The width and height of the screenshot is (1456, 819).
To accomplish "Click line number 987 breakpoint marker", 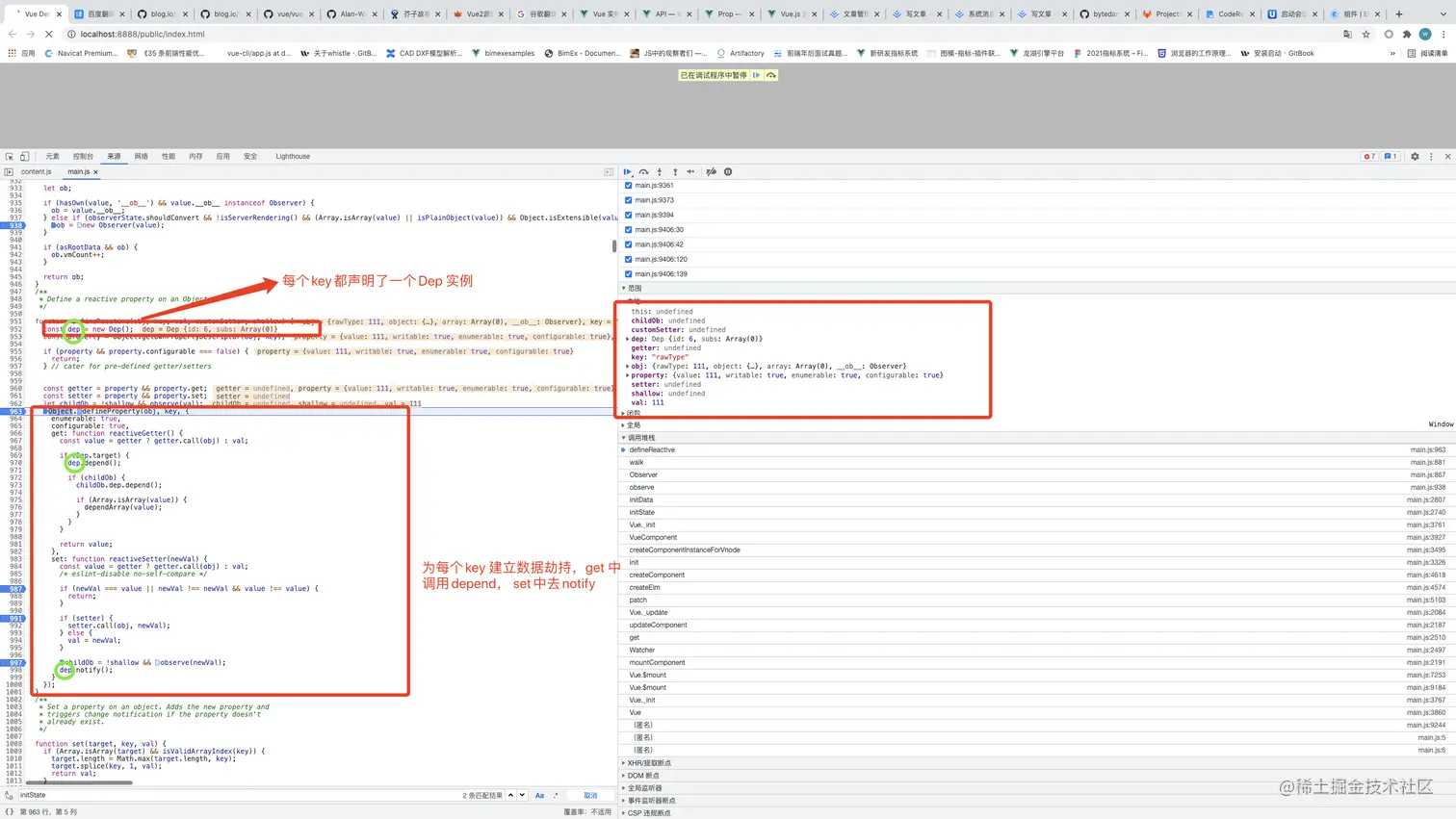I will [x=15, y=589].
